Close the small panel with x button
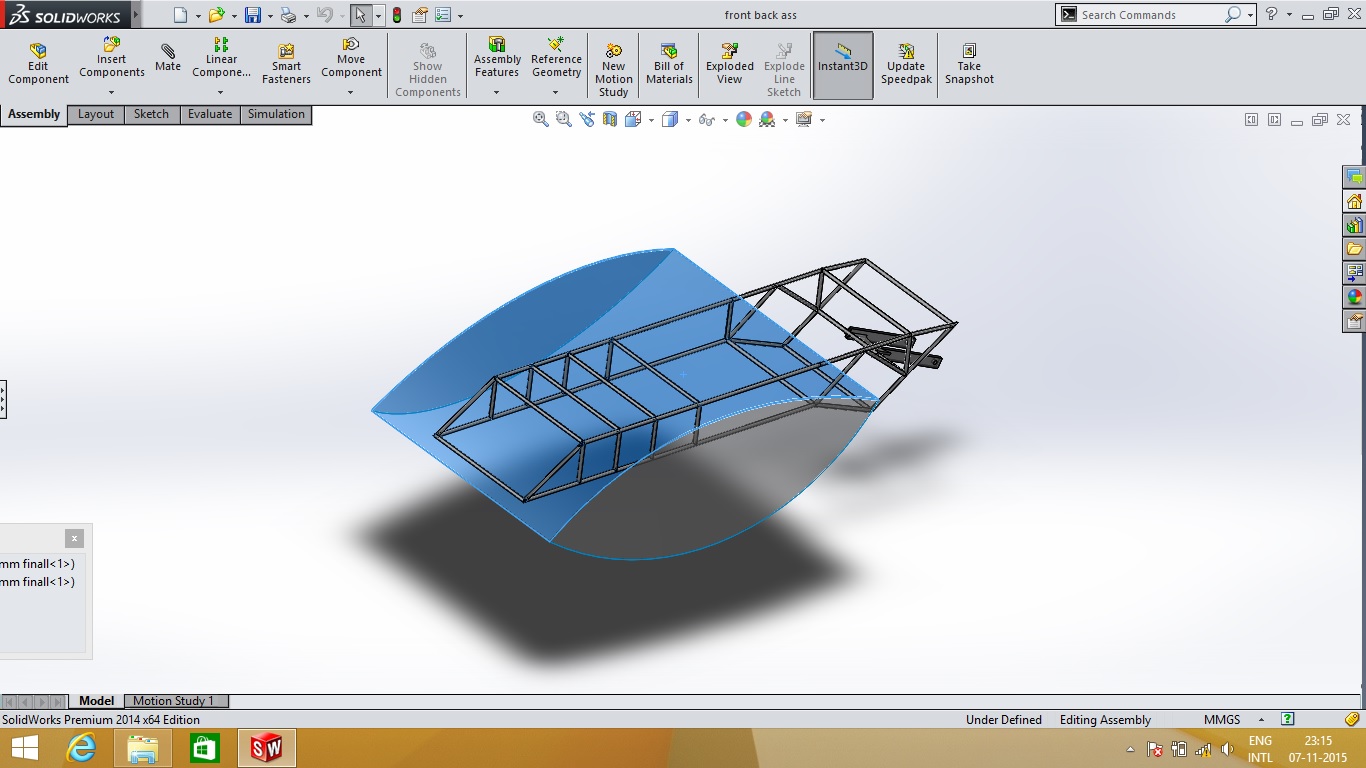1366x768 pixels. pos(75,538)
